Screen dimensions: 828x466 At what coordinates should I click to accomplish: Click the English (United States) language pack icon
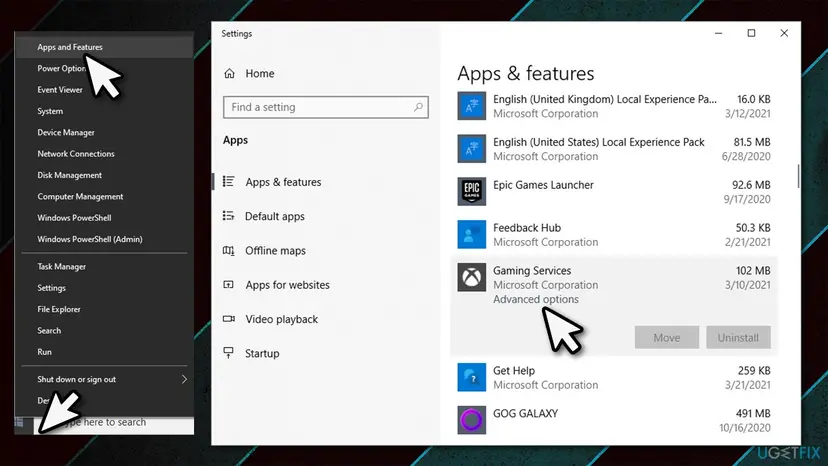pos(472,148)
